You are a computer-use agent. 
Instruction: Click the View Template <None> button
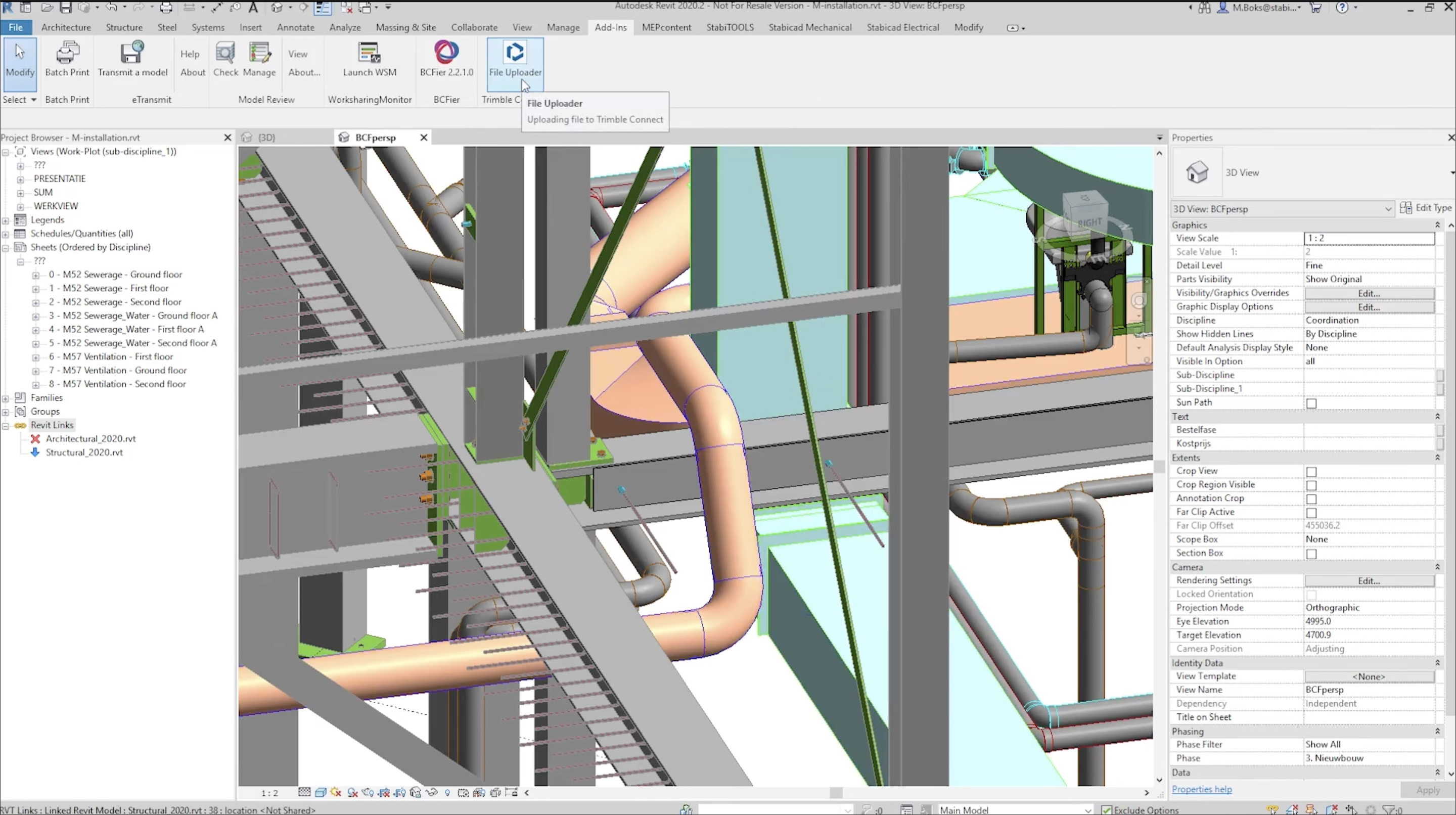click(x=1369, y=676)
